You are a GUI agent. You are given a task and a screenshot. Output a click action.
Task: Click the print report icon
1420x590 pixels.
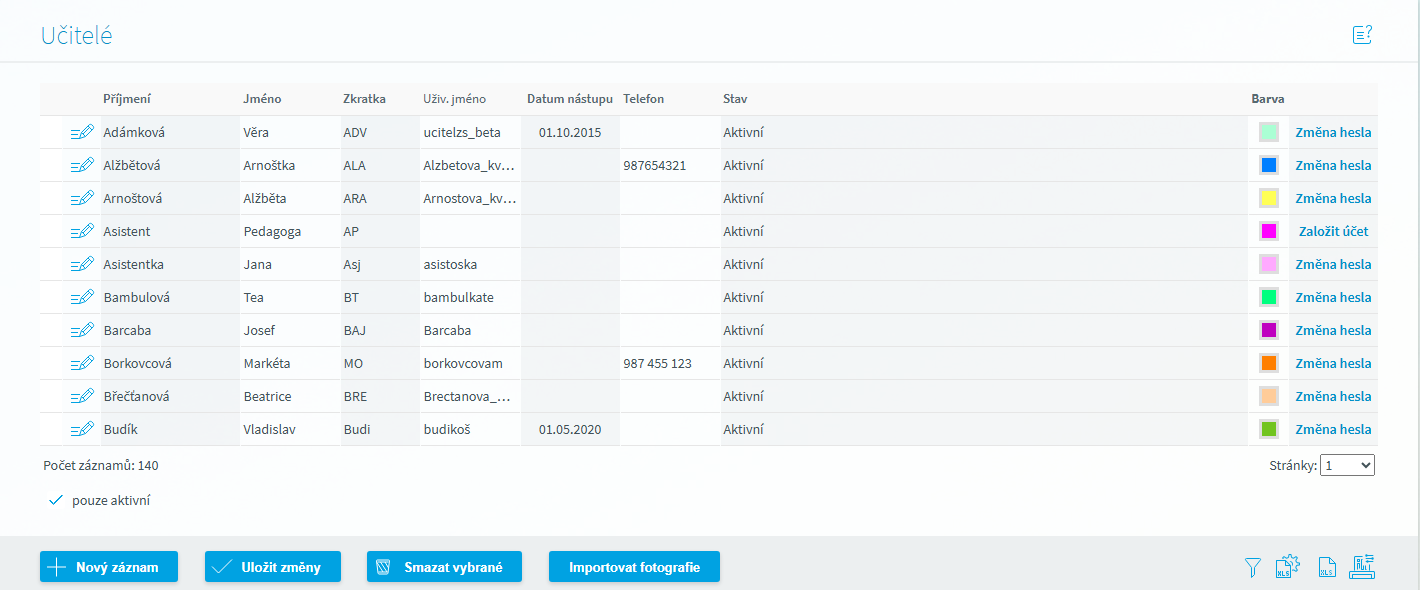click(x=1363, y=566)
